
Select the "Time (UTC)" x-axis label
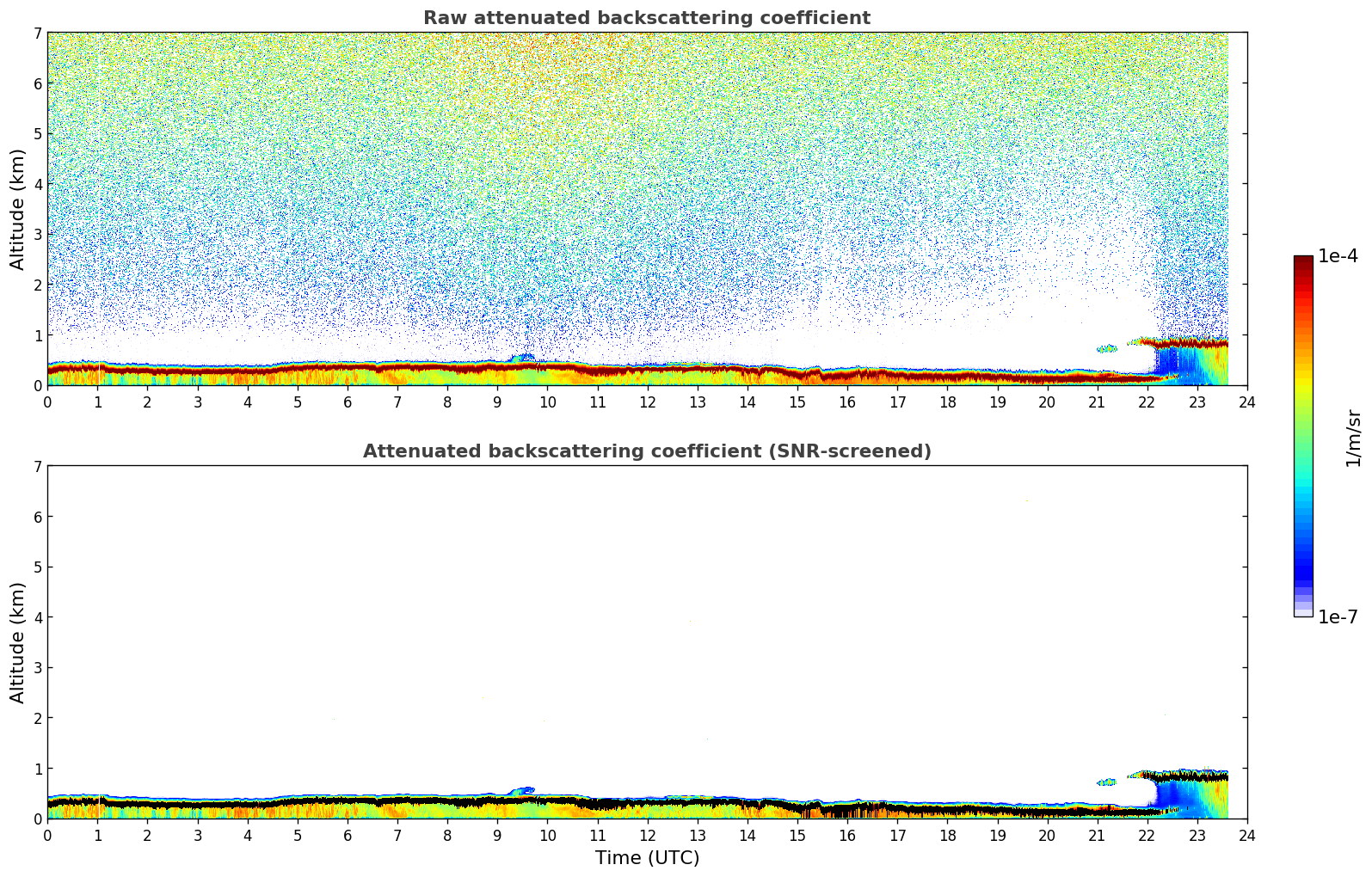tap(647, 858)
